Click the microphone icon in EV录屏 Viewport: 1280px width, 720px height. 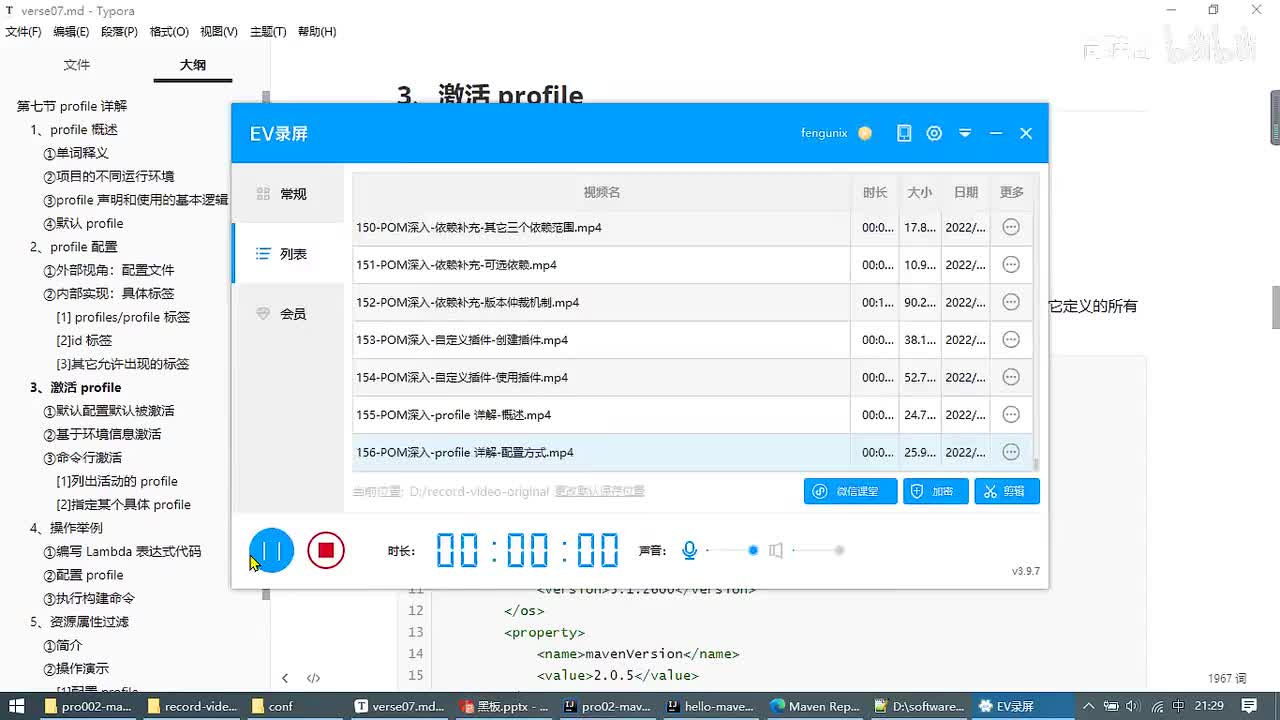689,550
